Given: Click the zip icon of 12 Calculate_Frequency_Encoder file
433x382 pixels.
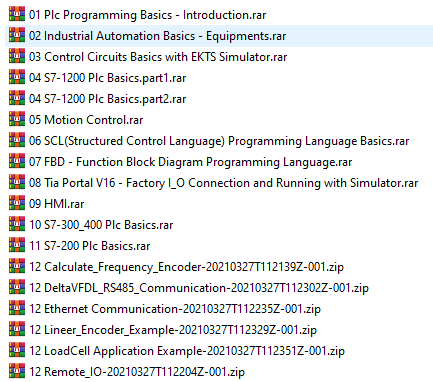Looking at the screenshot, I should pos(17,266).
